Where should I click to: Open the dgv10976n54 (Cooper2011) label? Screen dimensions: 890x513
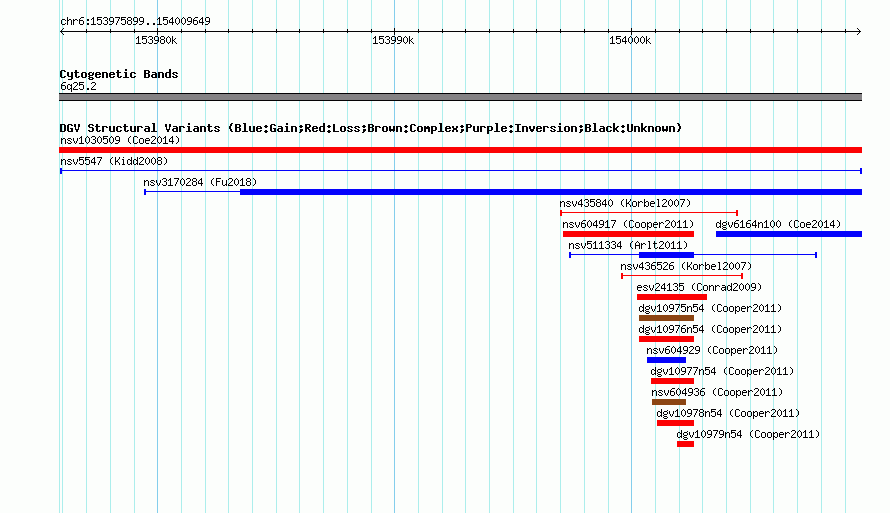710,329
